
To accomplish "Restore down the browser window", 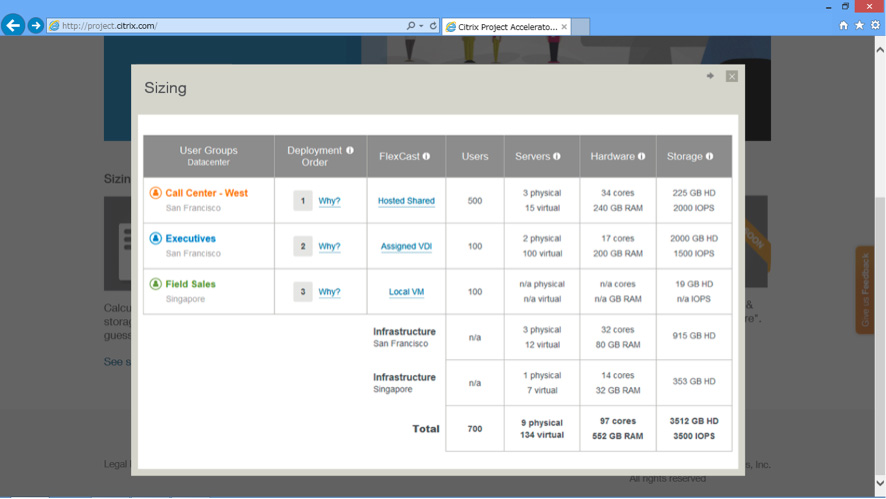I will click(x=845, y=6).
